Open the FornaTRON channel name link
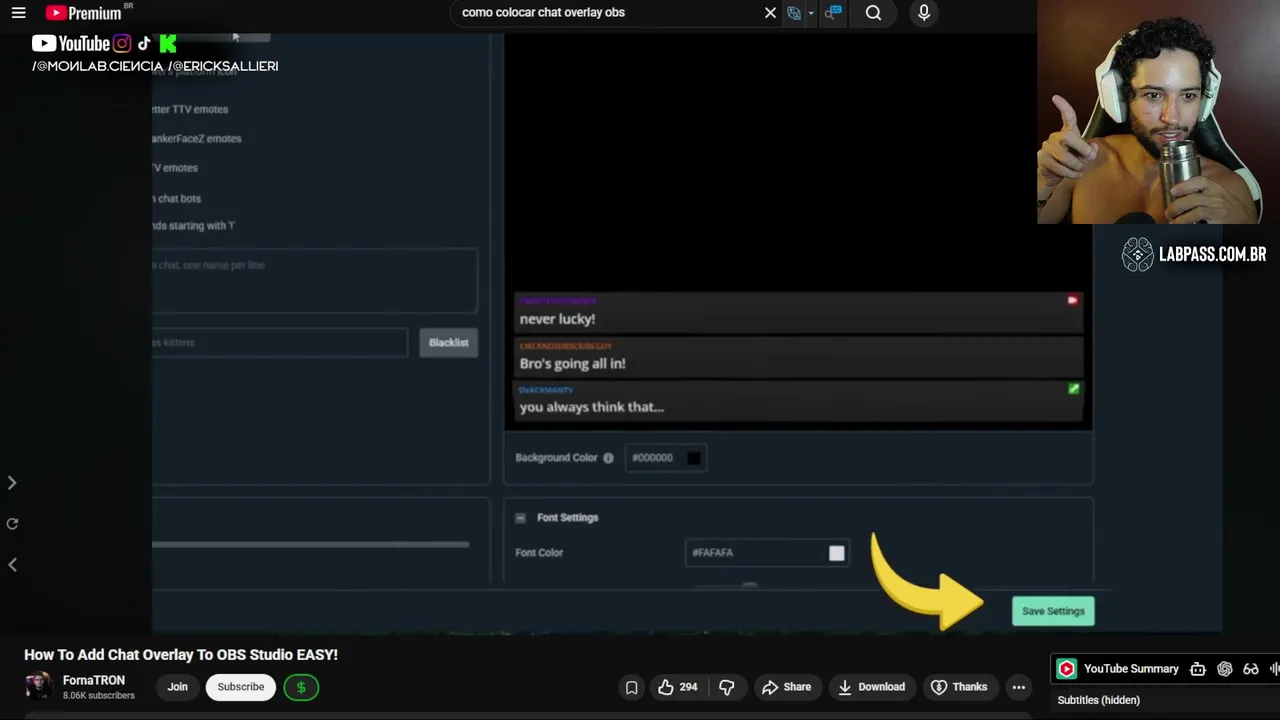Image resolution: width=1280 pixels, height=720 pixels. coord(94,680)
